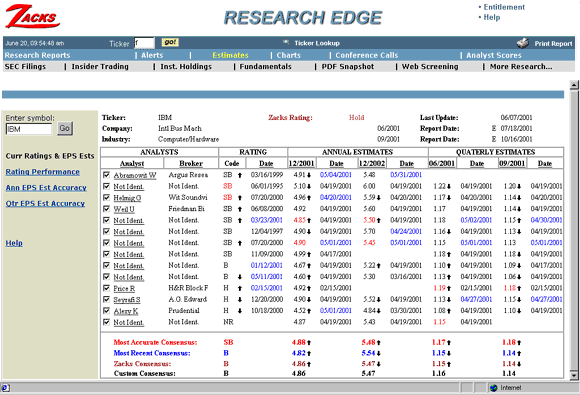The image size is (580, 395).
Task: Click the Ticker Lookup link
Action: tap(317, 43)
